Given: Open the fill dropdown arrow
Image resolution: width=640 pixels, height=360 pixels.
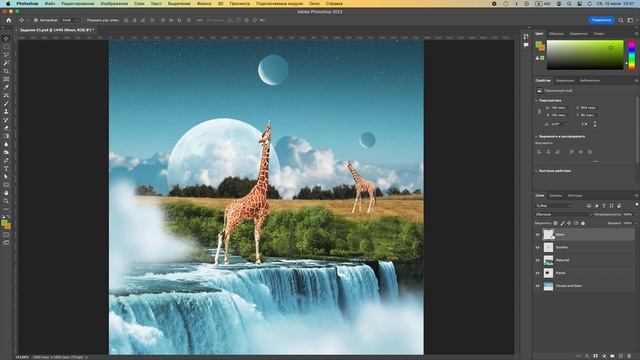Looking at the screenshot, I should click(636, 223).
